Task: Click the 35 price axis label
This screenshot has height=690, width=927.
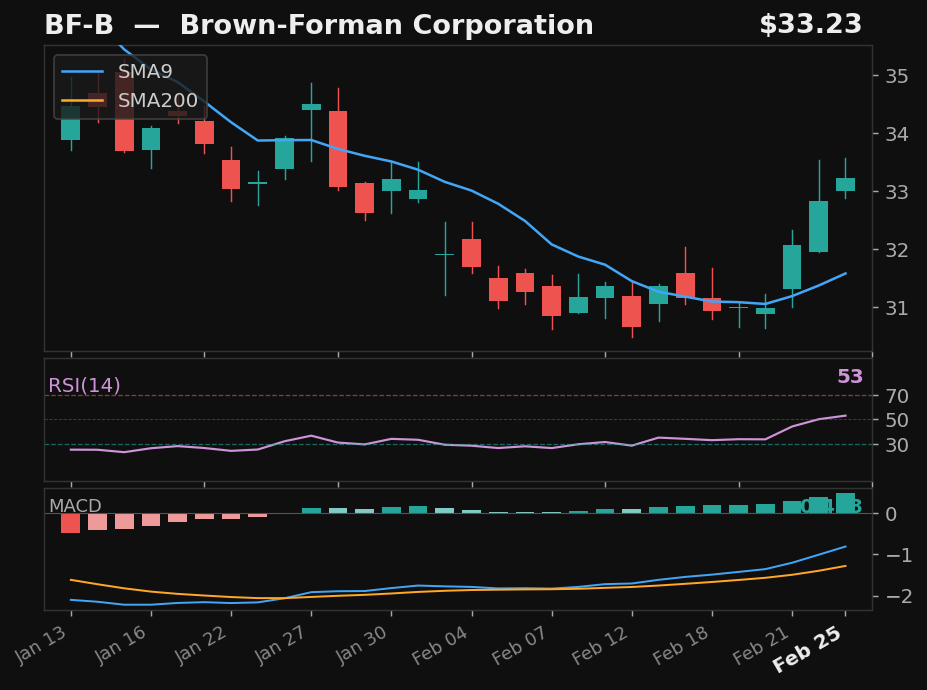Action: tap(897, 76)
